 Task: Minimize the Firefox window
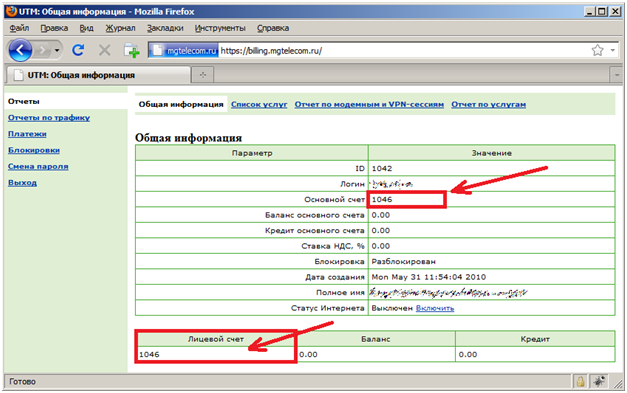(x=589, y=12)
